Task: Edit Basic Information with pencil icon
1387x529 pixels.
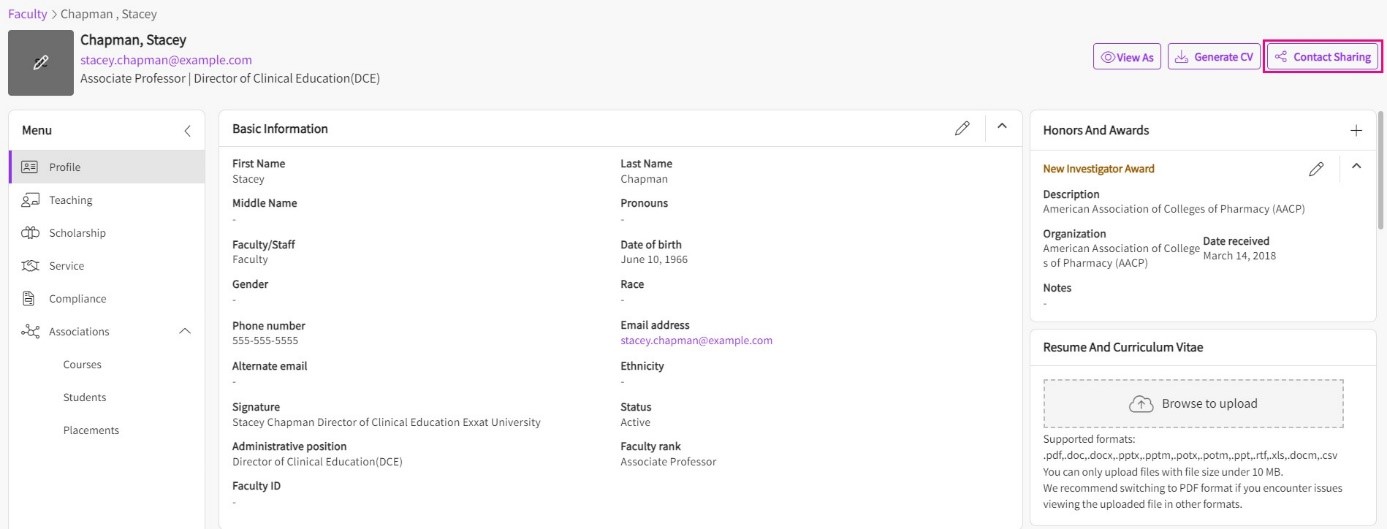Action: 962,128
